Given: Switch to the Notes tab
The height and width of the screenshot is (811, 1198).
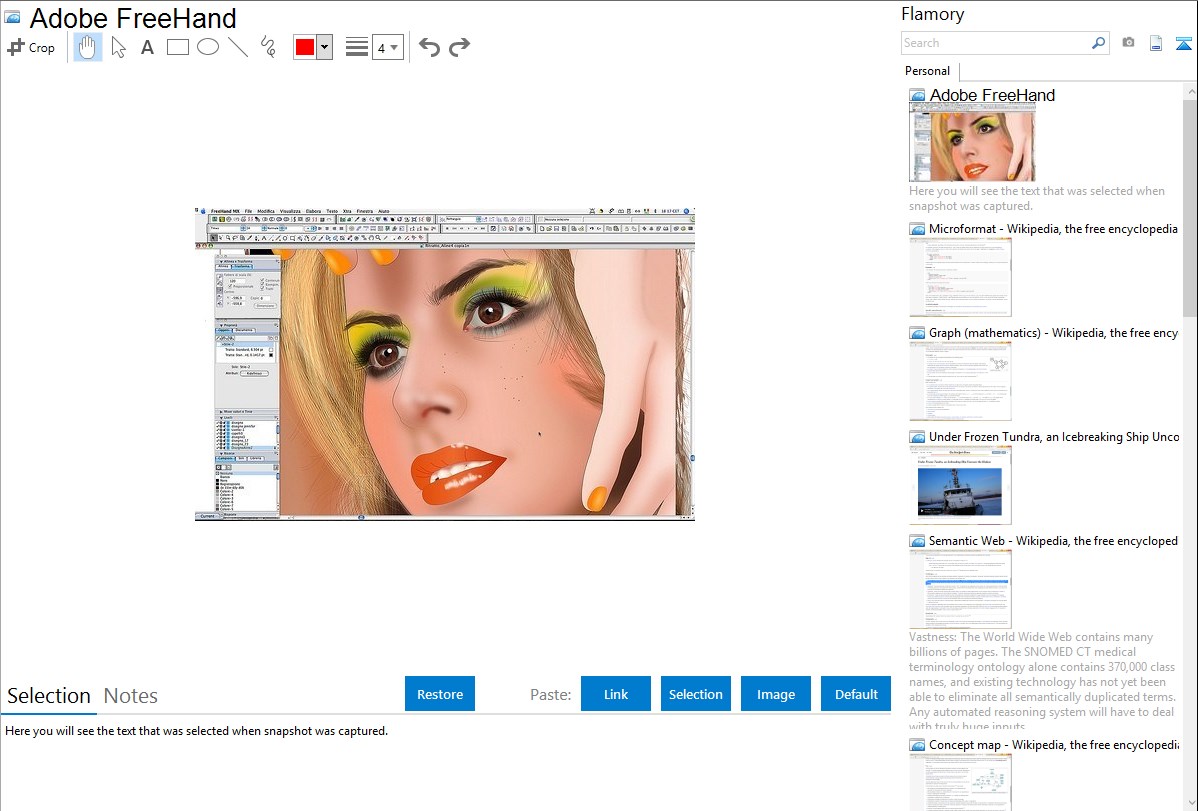Looking at the screenshot, I should [x=131, y=696].
